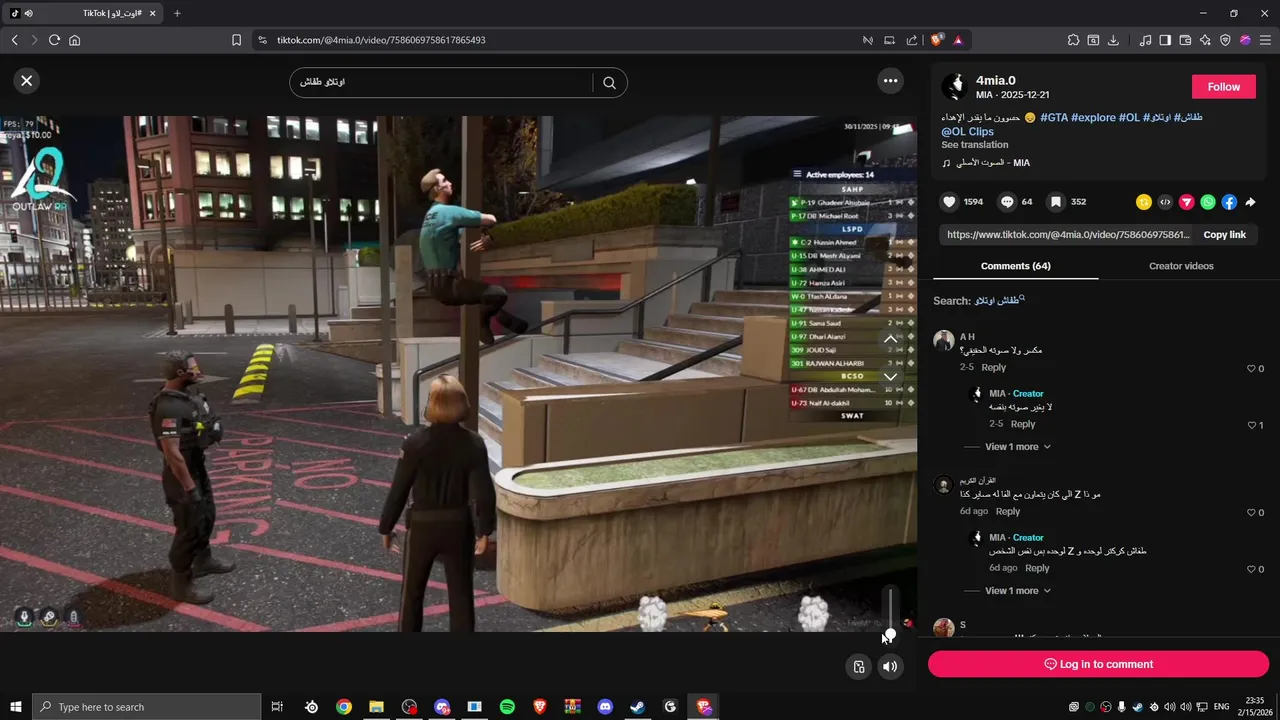The image size is (1280, 720).
Task: Expand View 1 more under first comment
Action: click(x=1018, y=447)
